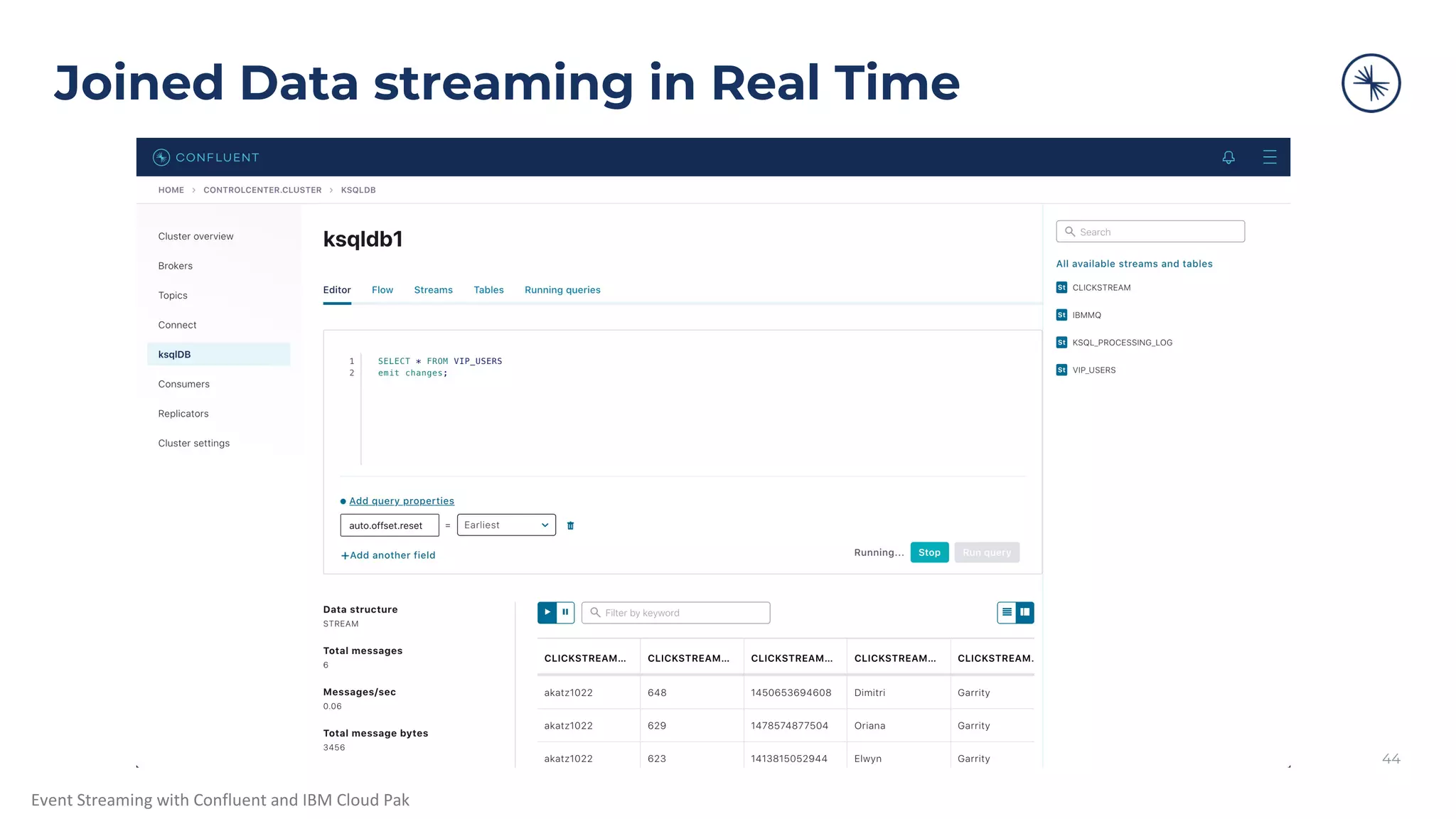Click the Dimitri cell
This screenshot has width=1456, height=819.
tap(899, 692)
